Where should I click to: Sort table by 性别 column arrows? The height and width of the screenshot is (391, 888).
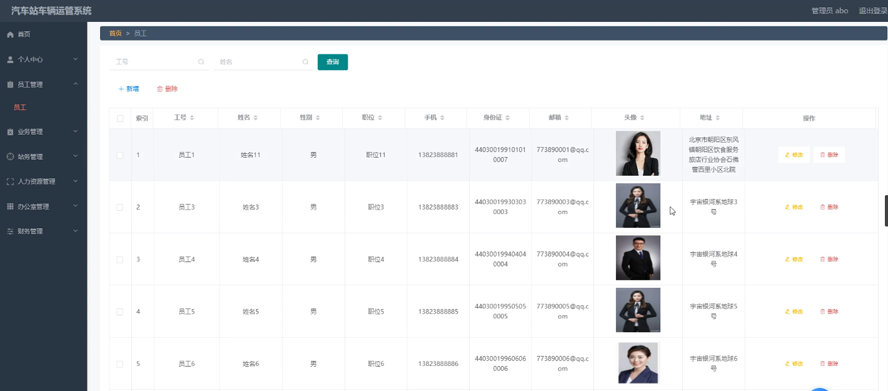point(318,118)
